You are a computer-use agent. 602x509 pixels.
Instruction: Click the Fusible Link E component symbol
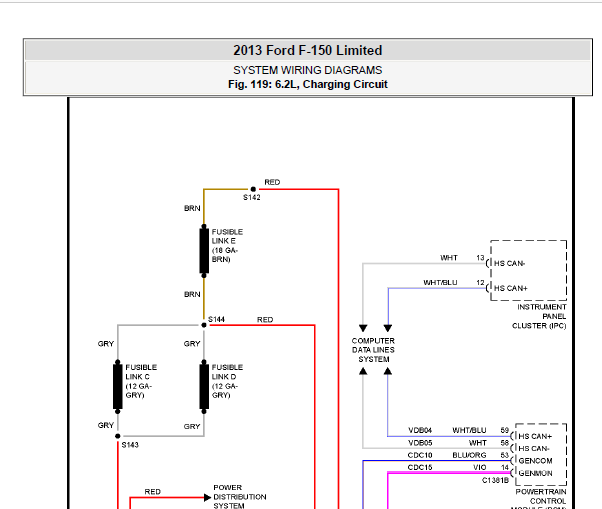coord(204,251)
